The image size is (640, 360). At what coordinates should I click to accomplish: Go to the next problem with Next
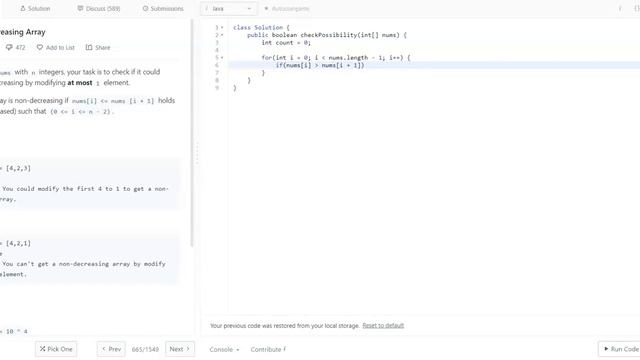[180, 349]
